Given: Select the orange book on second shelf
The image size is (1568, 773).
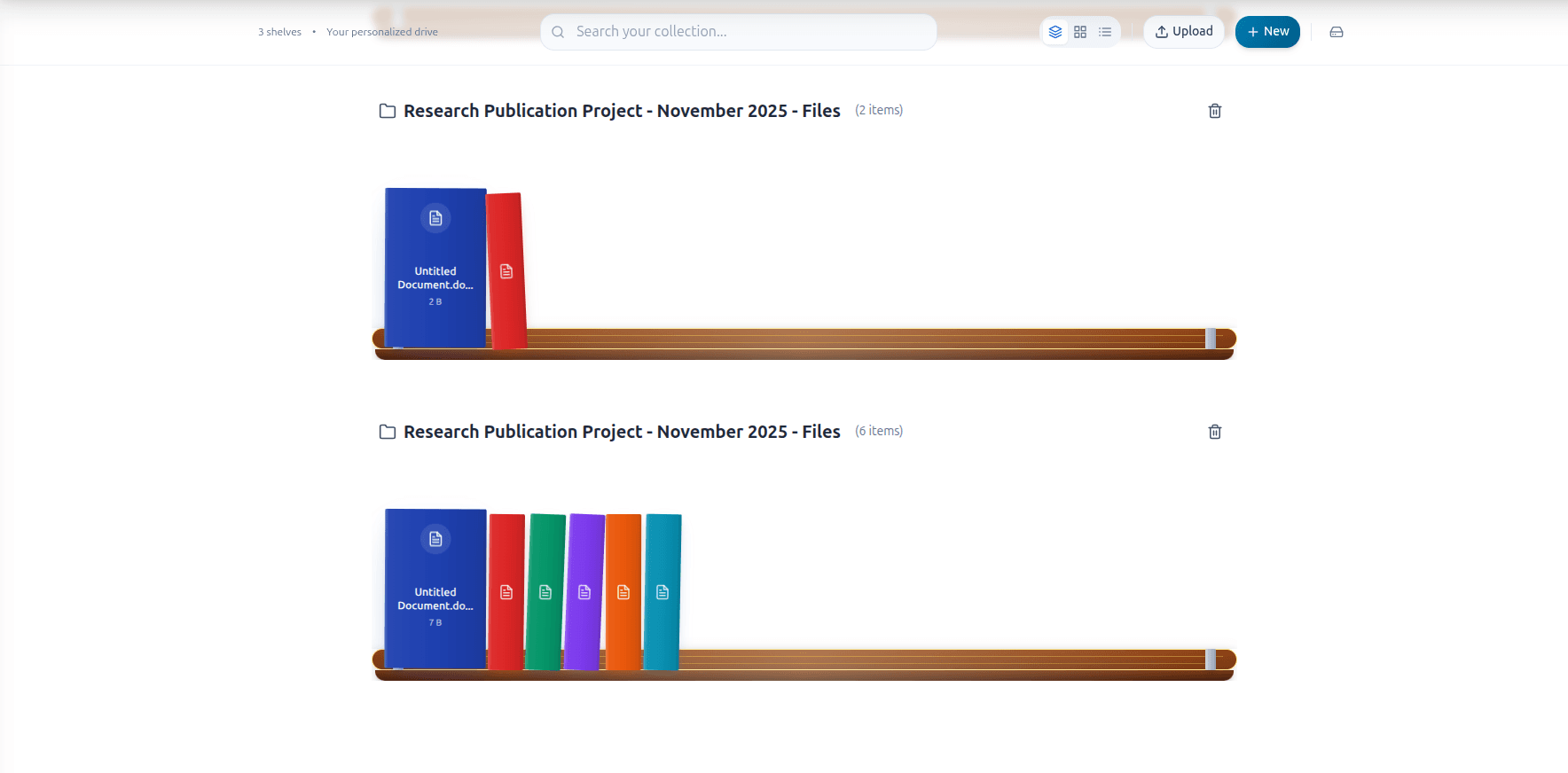Looking at the screenshot, I should tap(623, 592).
